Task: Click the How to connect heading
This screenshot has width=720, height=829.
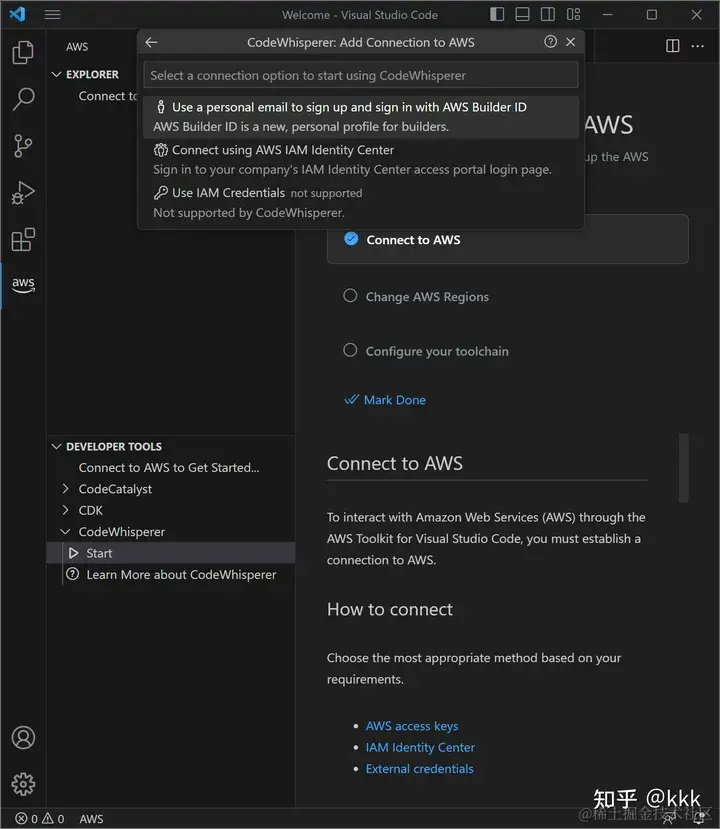Action: tap(390, 610)
